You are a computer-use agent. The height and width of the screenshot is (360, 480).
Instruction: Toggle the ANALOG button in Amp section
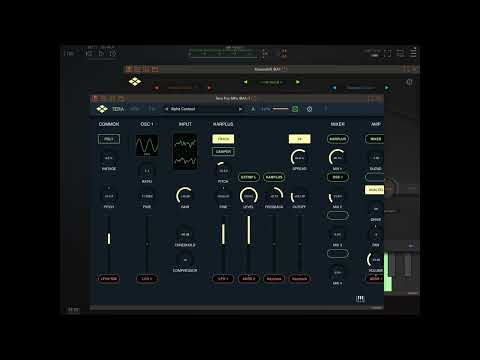[x=375, y=190]
